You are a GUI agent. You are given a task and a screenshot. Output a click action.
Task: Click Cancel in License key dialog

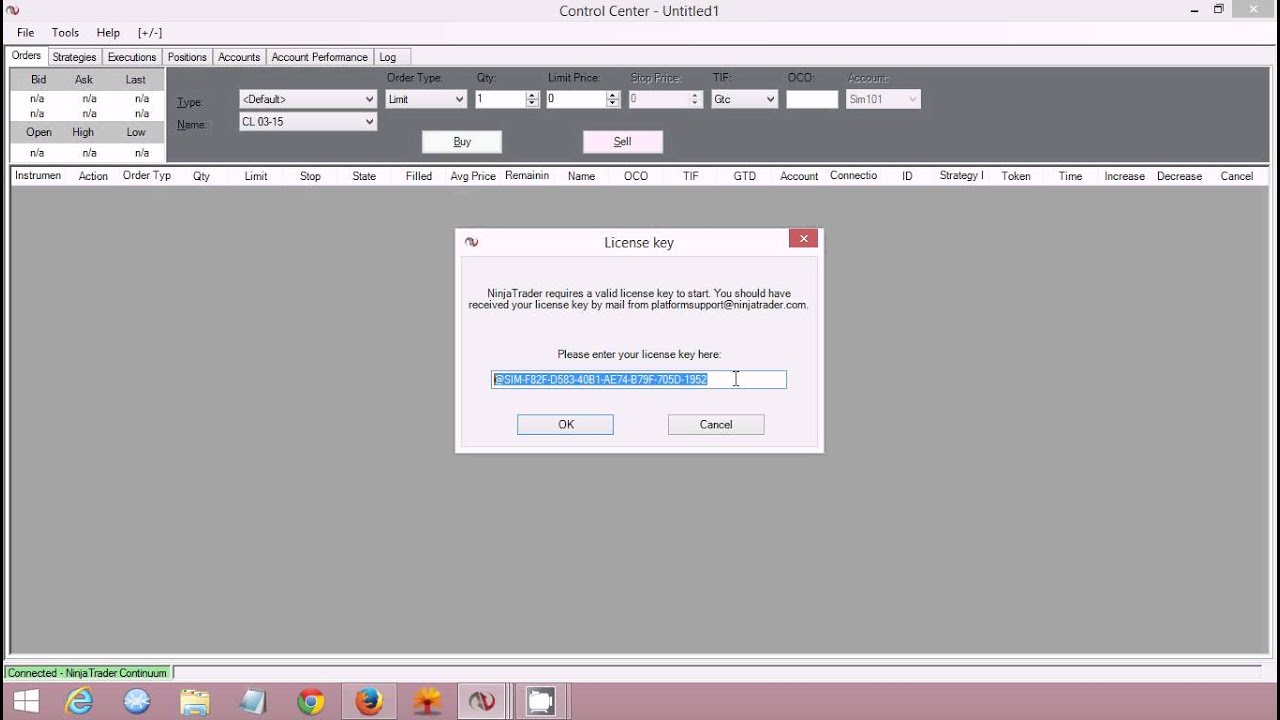pos(716,425)
